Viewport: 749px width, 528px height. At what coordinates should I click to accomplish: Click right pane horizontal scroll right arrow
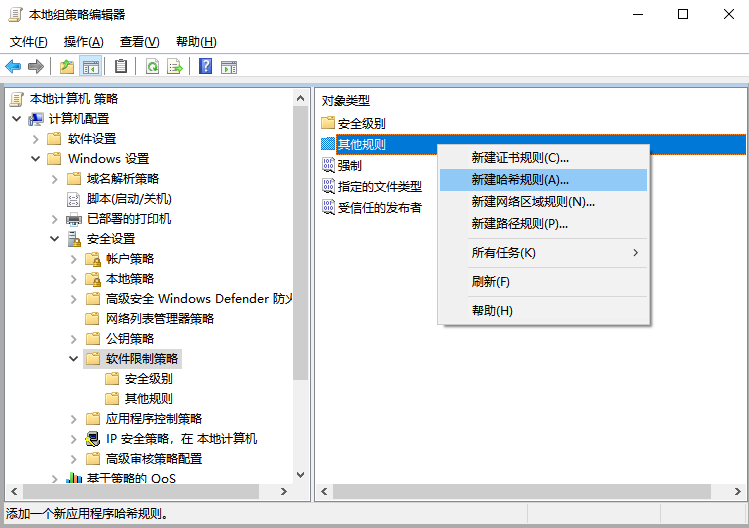[x=738, y=491]
